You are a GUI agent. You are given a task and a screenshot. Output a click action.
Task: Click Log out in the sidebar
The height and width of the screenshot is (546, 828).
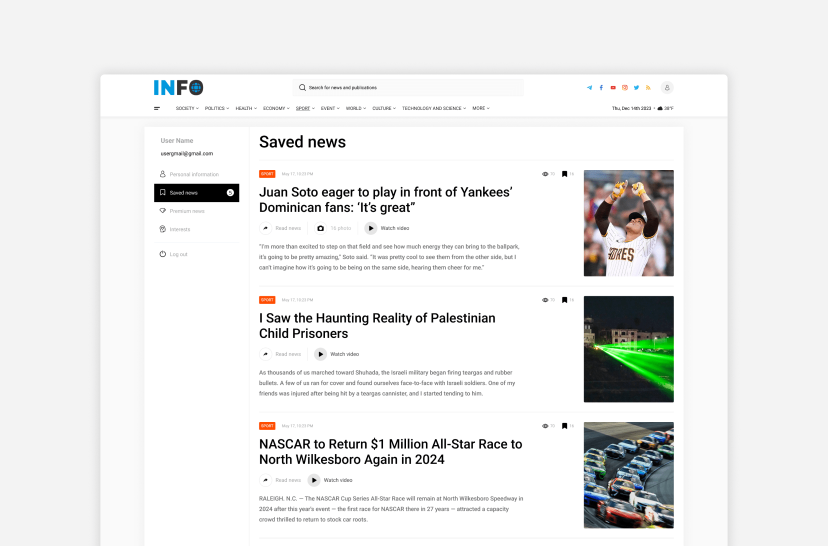177,254
